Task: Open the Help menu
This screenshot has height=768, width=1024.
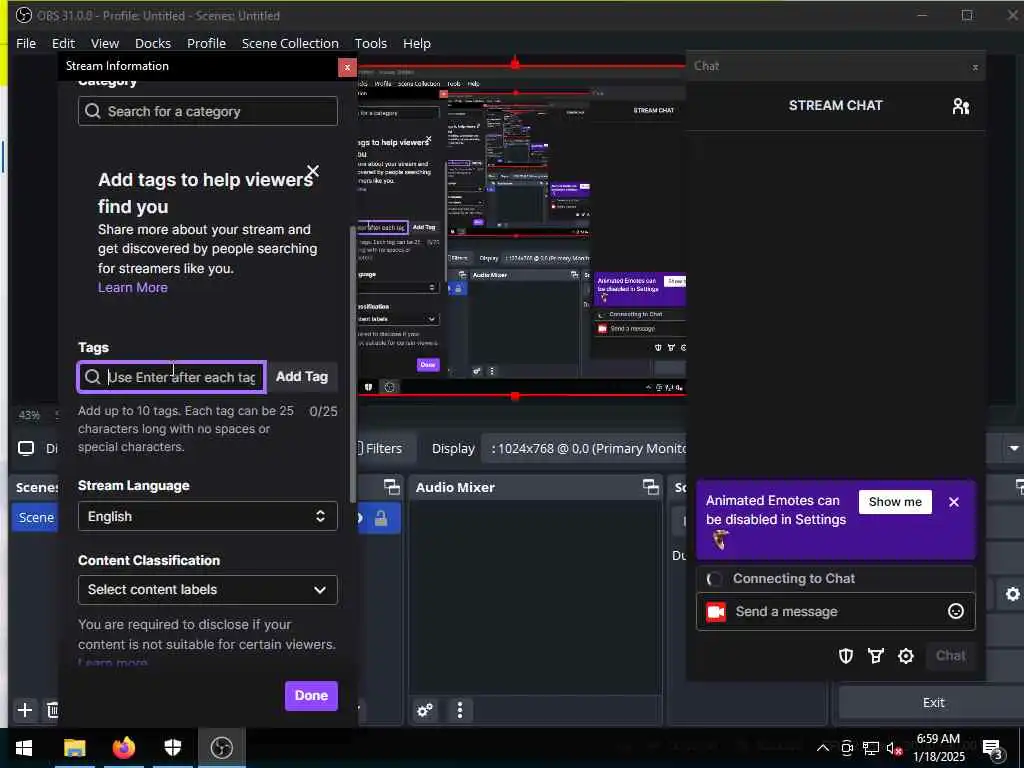Action: click(x=417, y=43)
